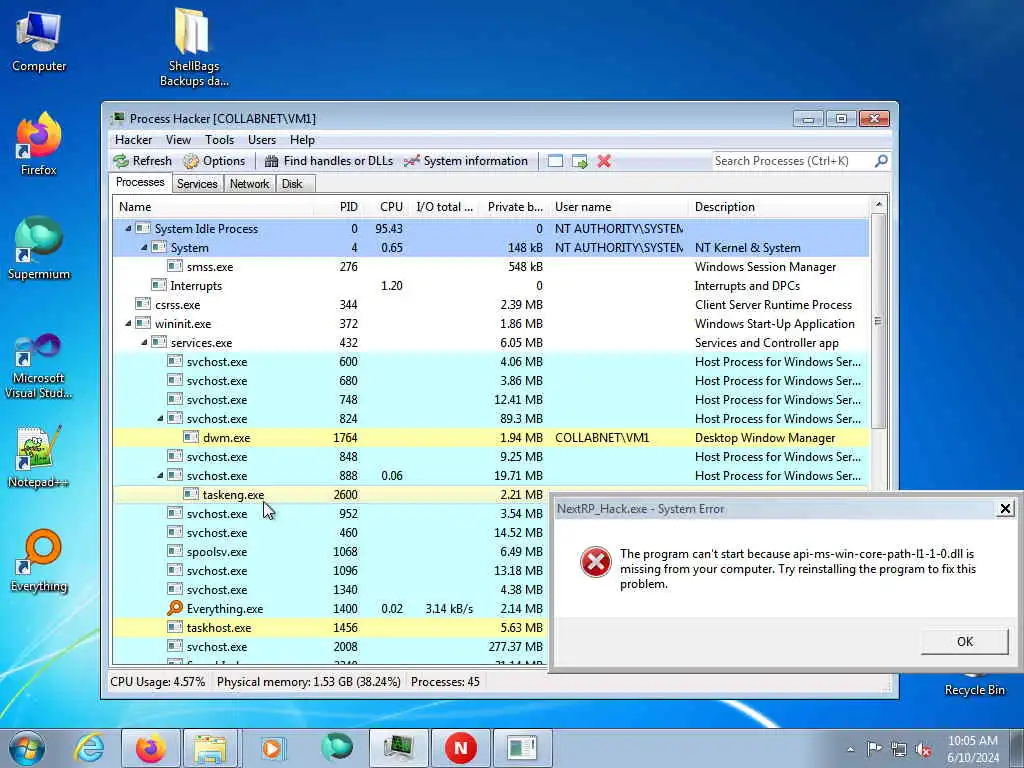Click the Refresh toolbar button
The width and height of the screenshot is (1024, 768).
point(142,161)
